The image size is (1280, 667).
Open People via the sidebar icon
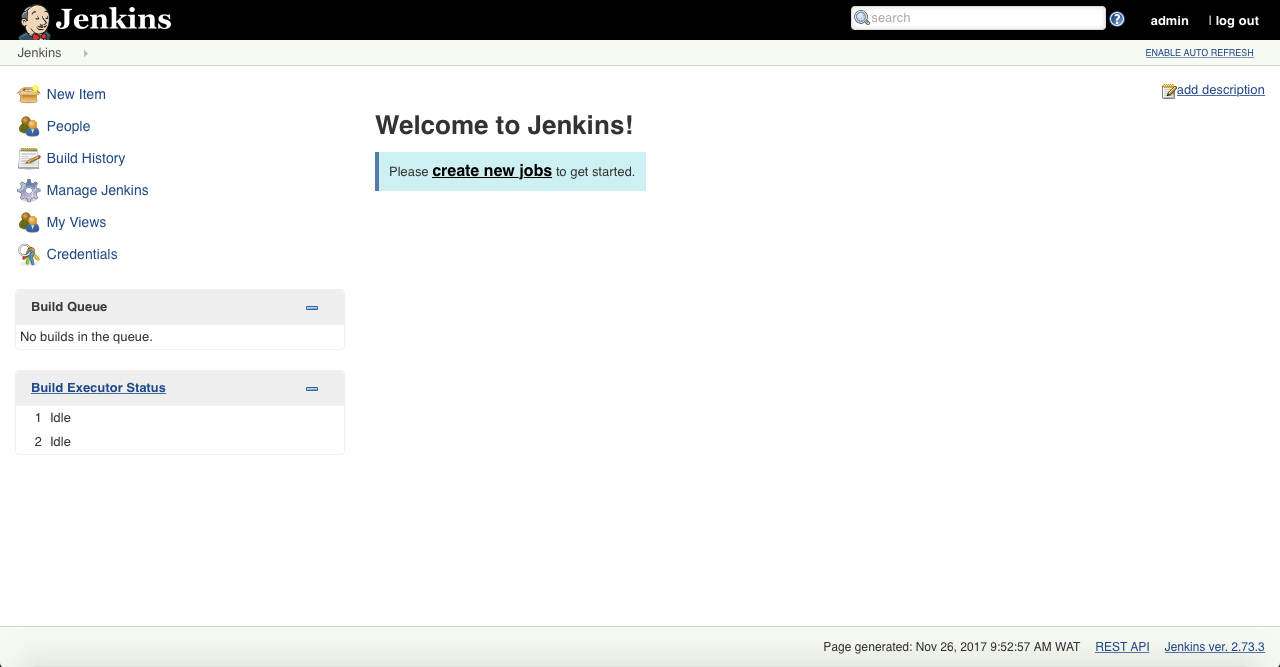coord(28,126)
